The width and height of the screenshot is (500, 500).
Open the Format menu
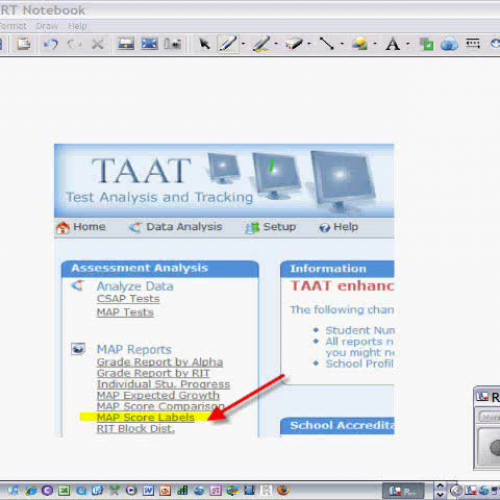[13, 26]
